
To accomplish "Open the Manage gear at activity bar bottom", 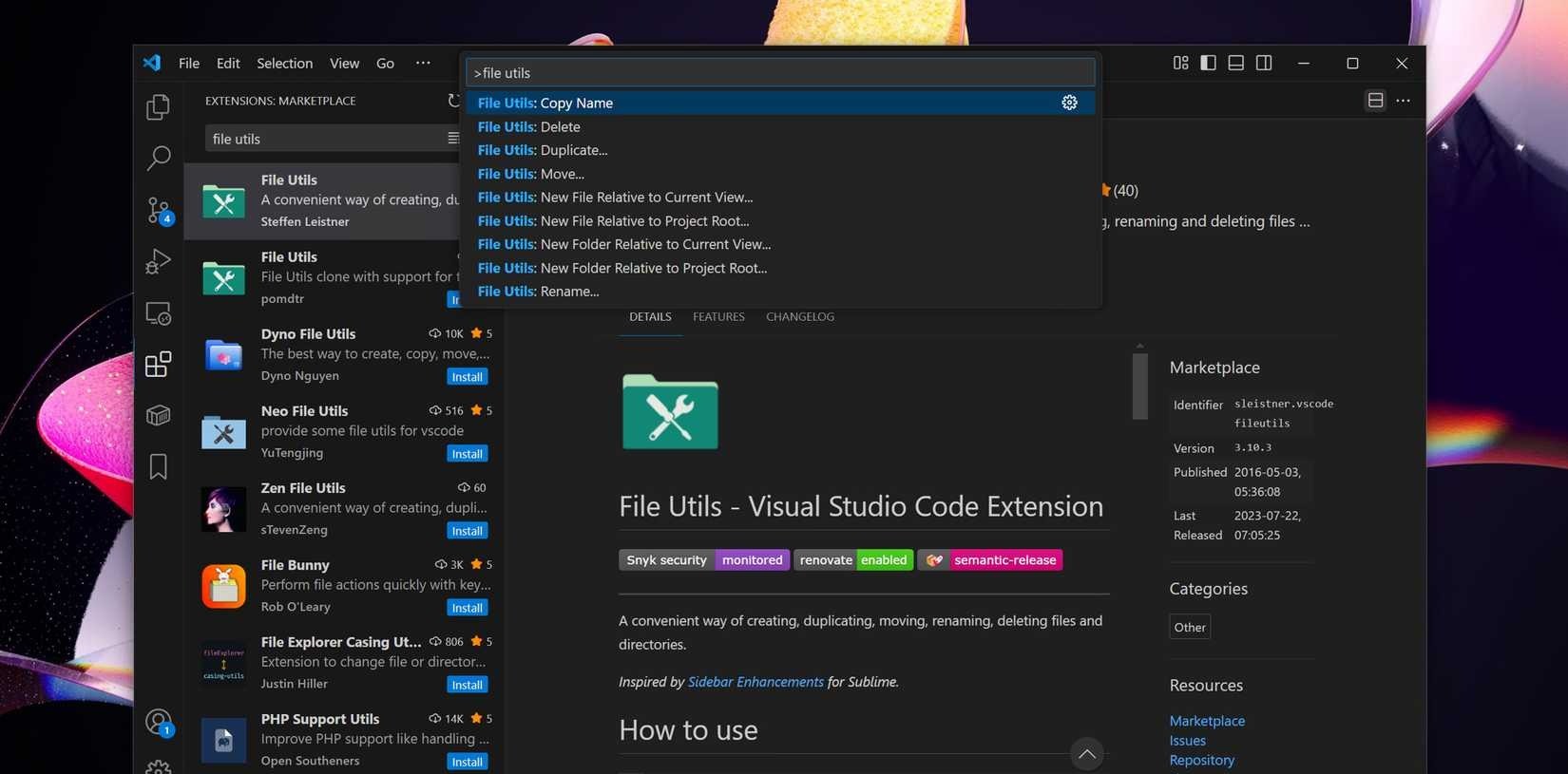I will click(x=158, y=766).
